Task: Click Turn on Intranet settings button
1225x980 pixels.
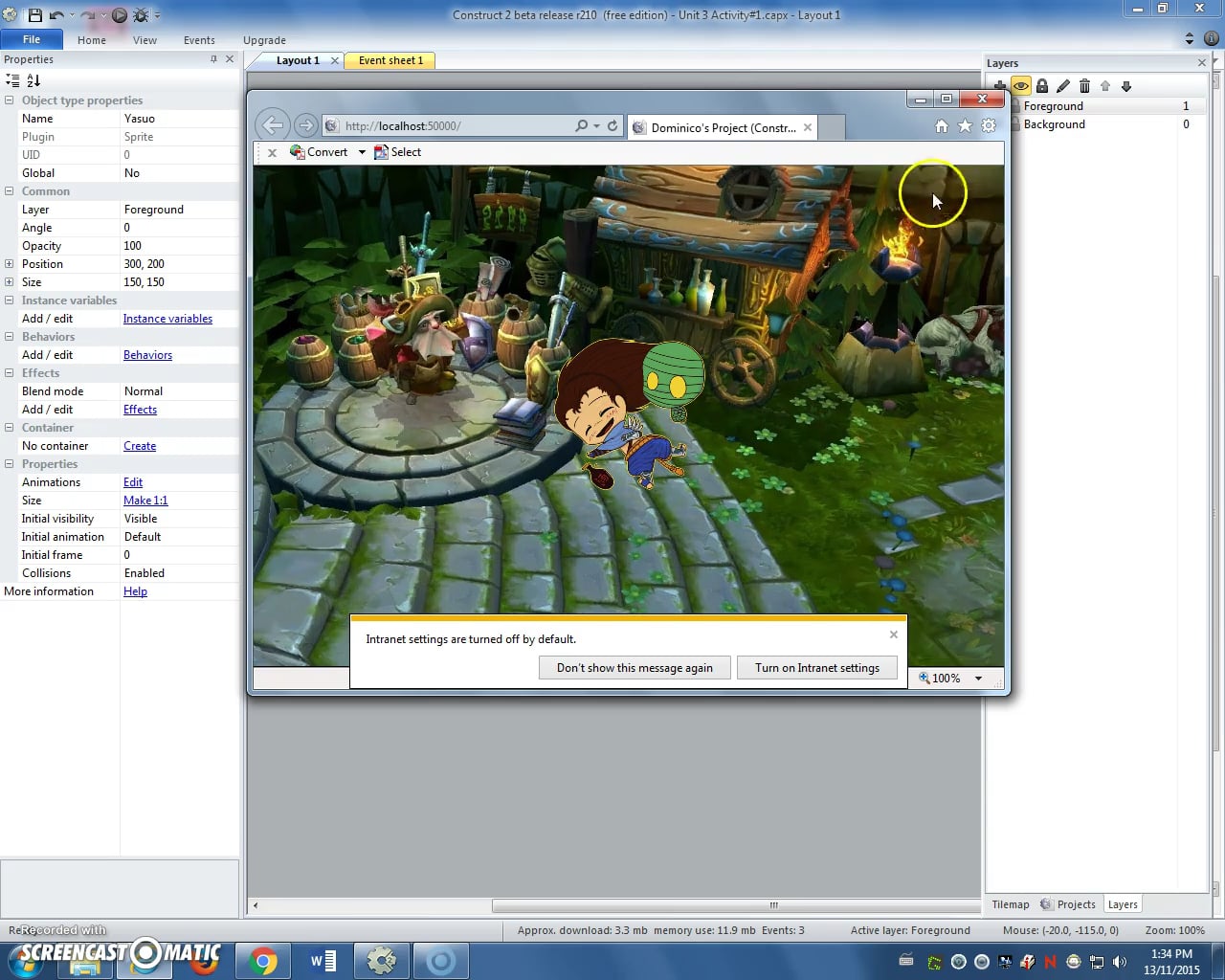Action: point(817,668)
